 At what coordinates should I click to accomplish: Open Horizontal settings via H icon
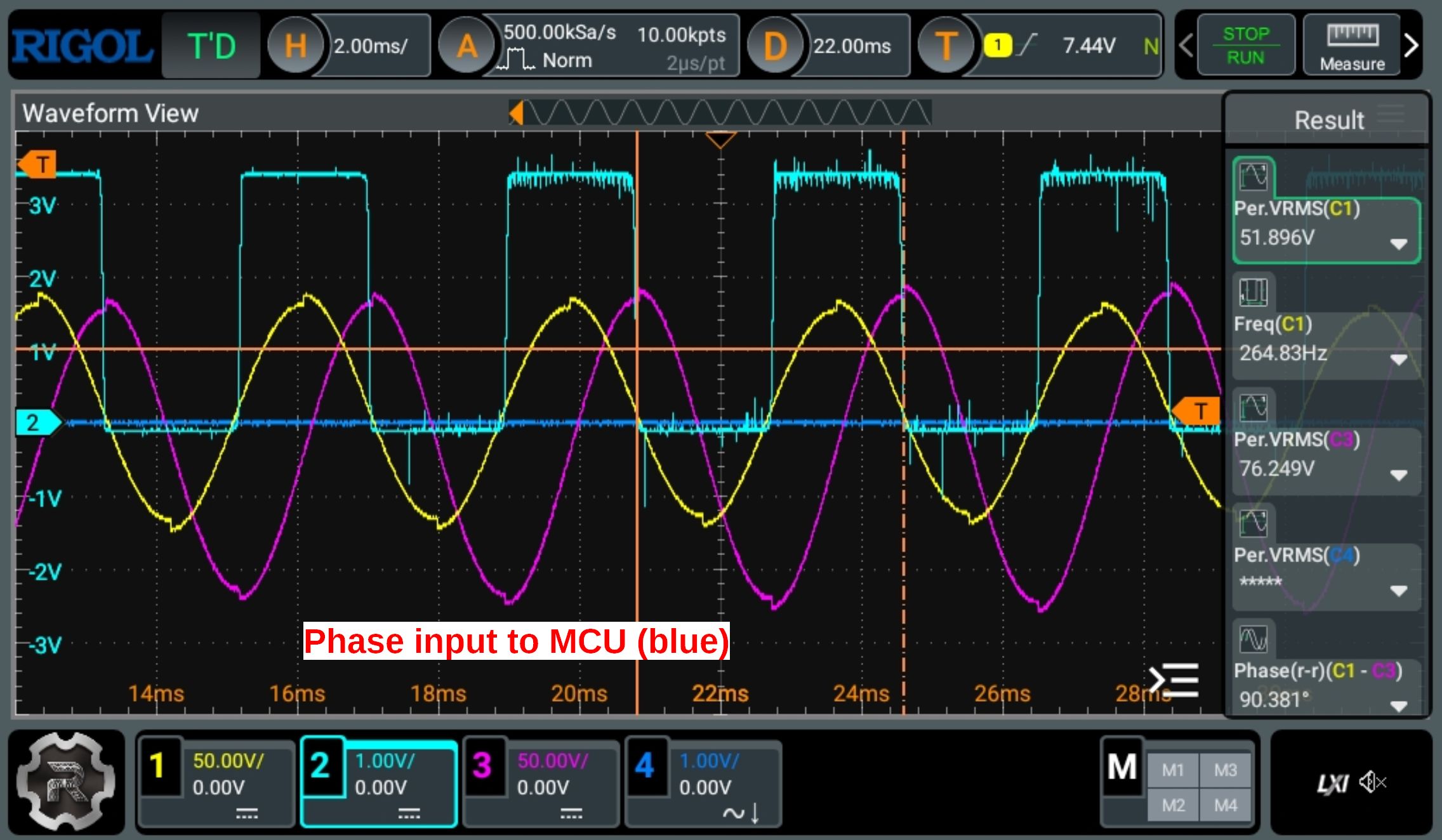(294, 46)
